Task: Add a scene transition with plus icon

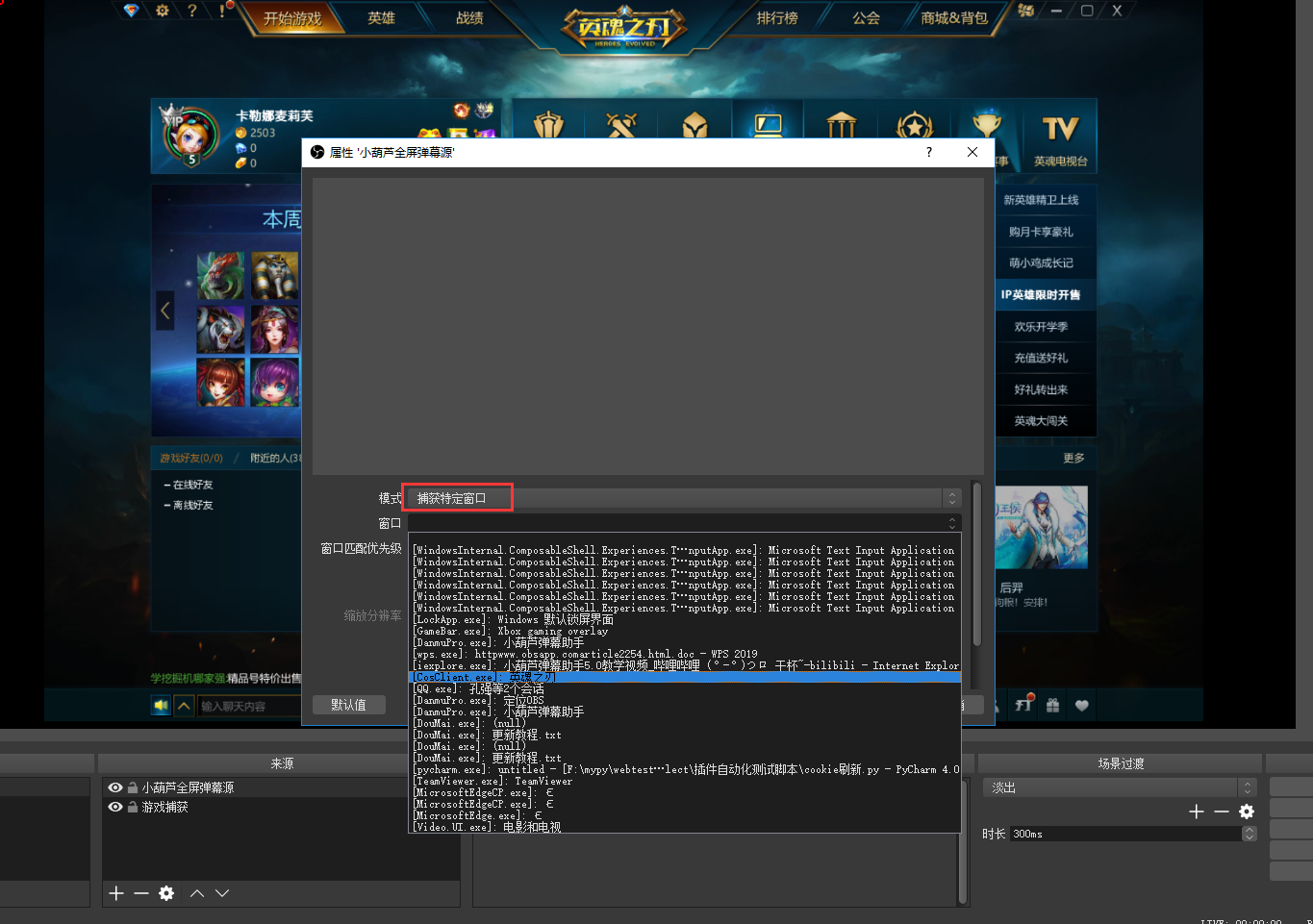Action: click(1197, 812)
